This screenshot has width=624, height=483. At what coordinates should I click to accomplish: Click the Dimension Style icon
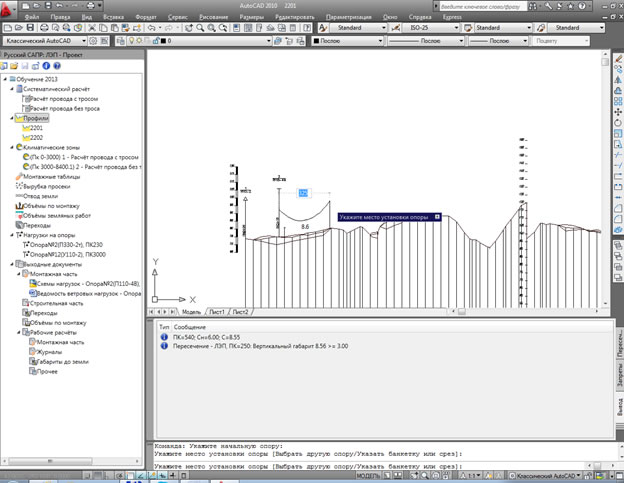[396, 28]
